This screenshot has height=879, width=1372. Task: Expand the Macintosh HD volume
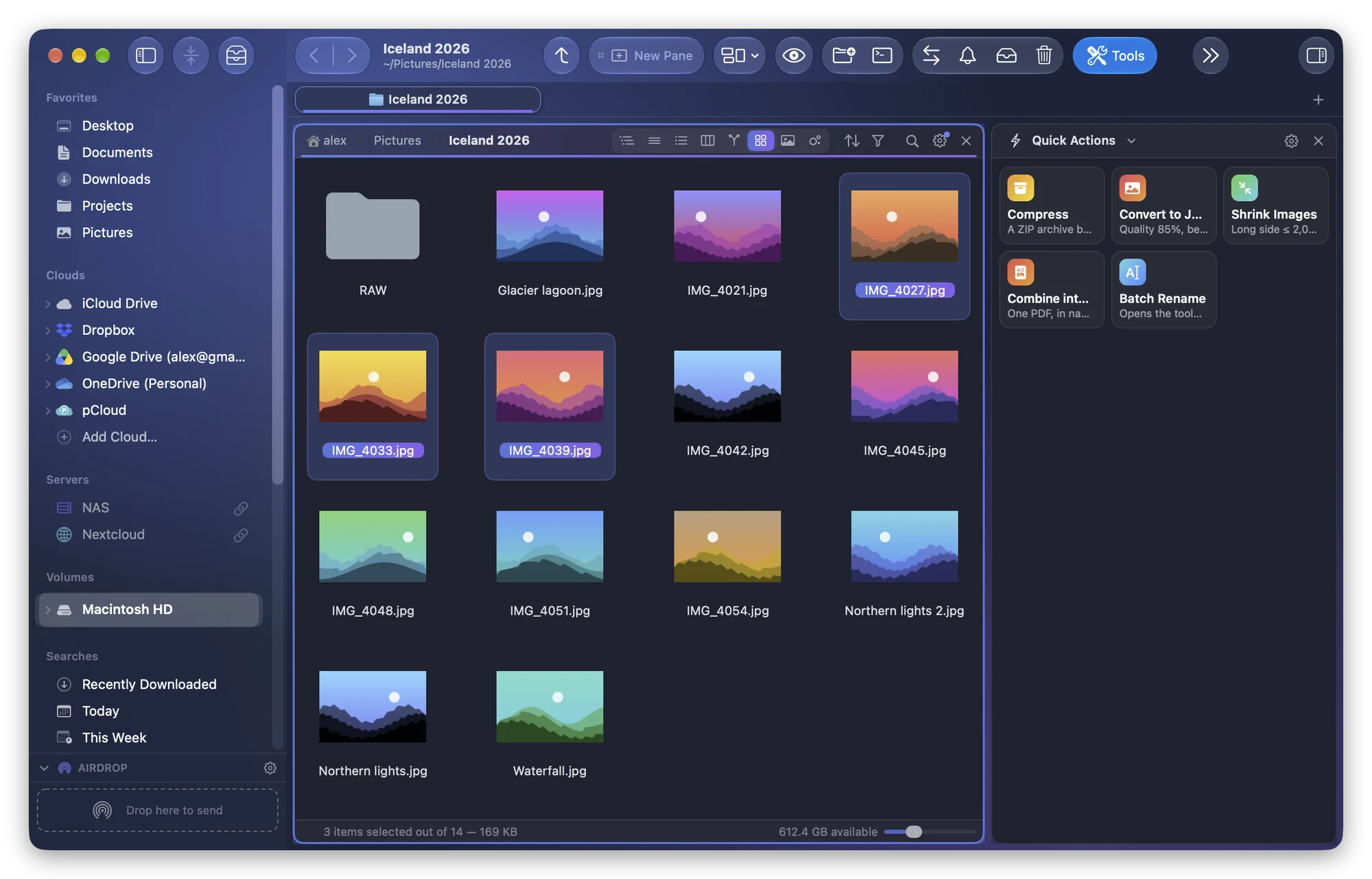[47, 609]
